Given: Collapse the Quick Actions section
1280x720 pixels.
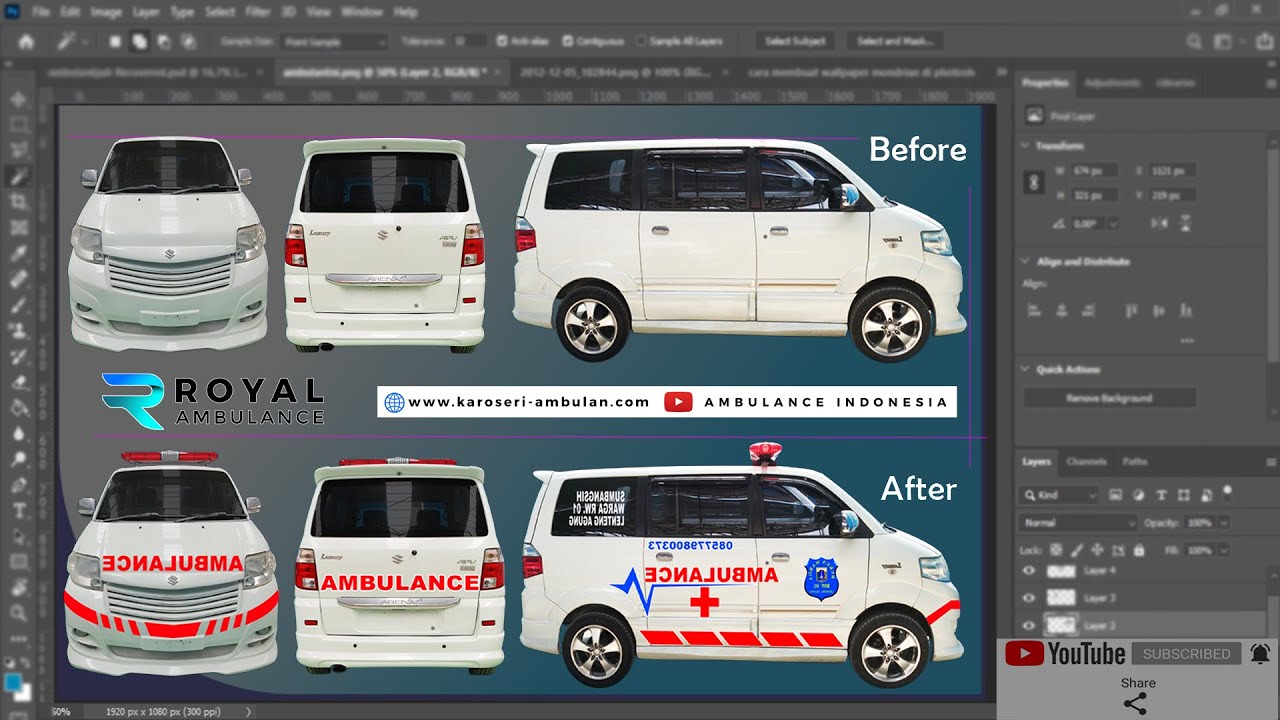Looking at the screenshot, I should click(x=1026, y=370).
